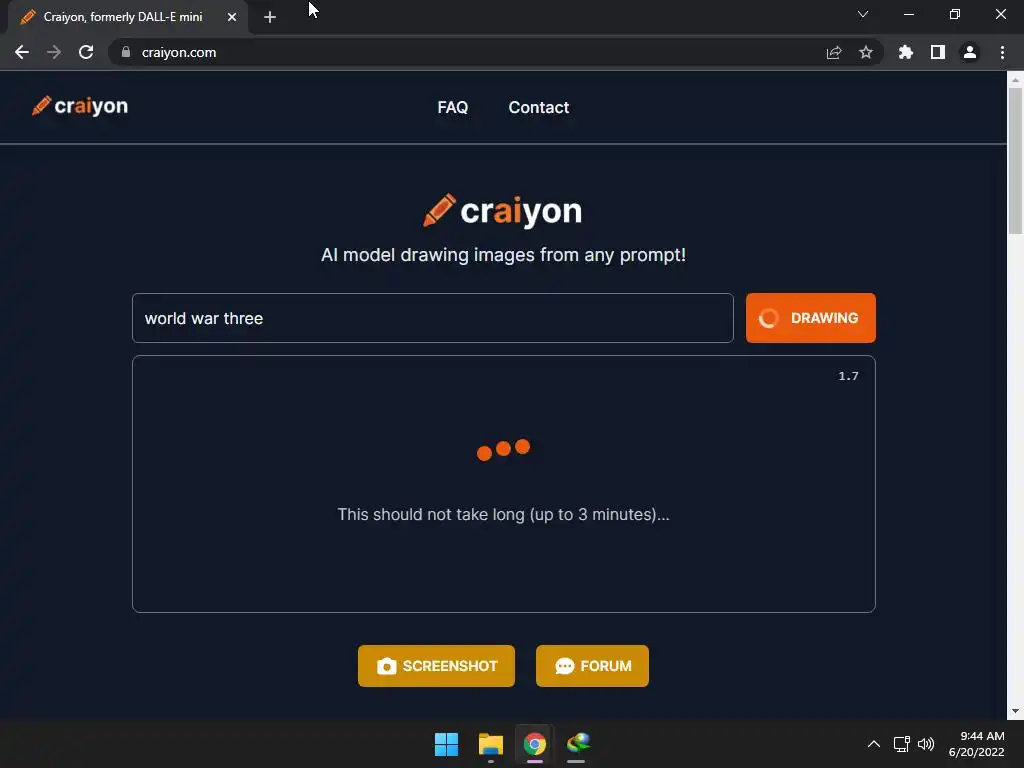Open Chrome's three-dot menu
1024x768 pixels.
click(1002, 52)
